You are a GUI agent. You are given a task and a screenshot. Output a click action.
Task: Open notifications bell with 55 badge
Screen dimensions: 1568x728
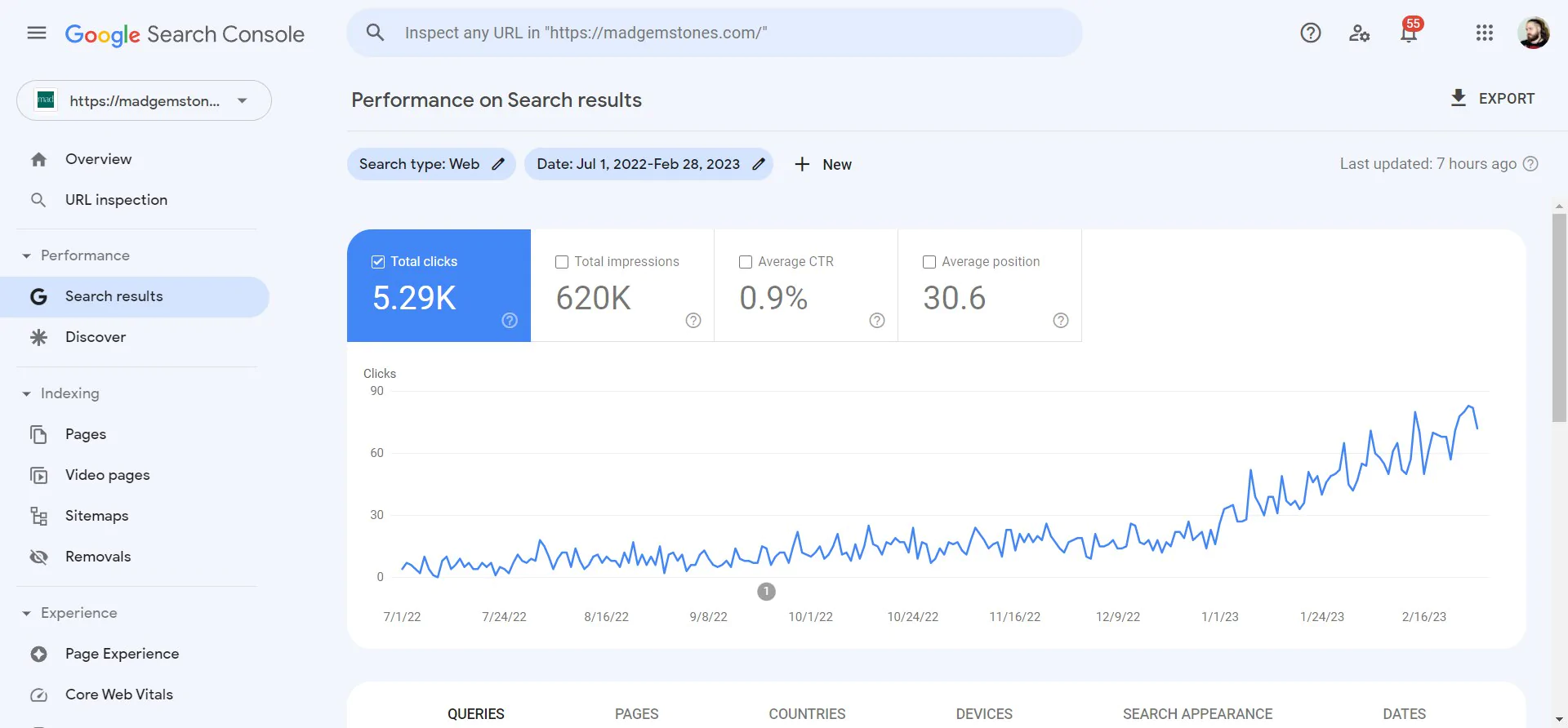click(x=1409, y=33)
